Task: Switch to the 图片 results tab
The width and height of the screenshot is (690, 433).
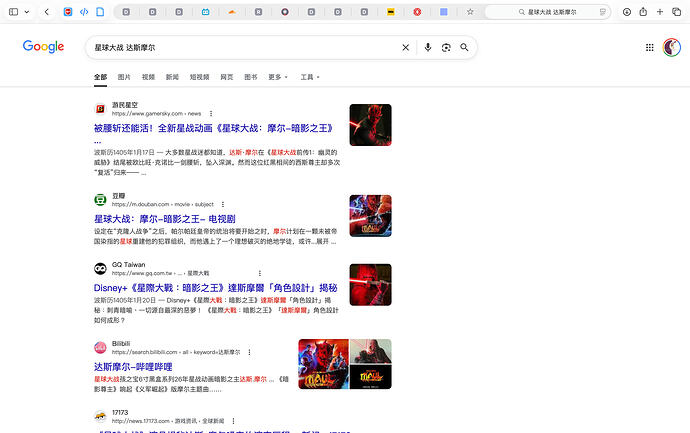Action: [x=124, y=77]
